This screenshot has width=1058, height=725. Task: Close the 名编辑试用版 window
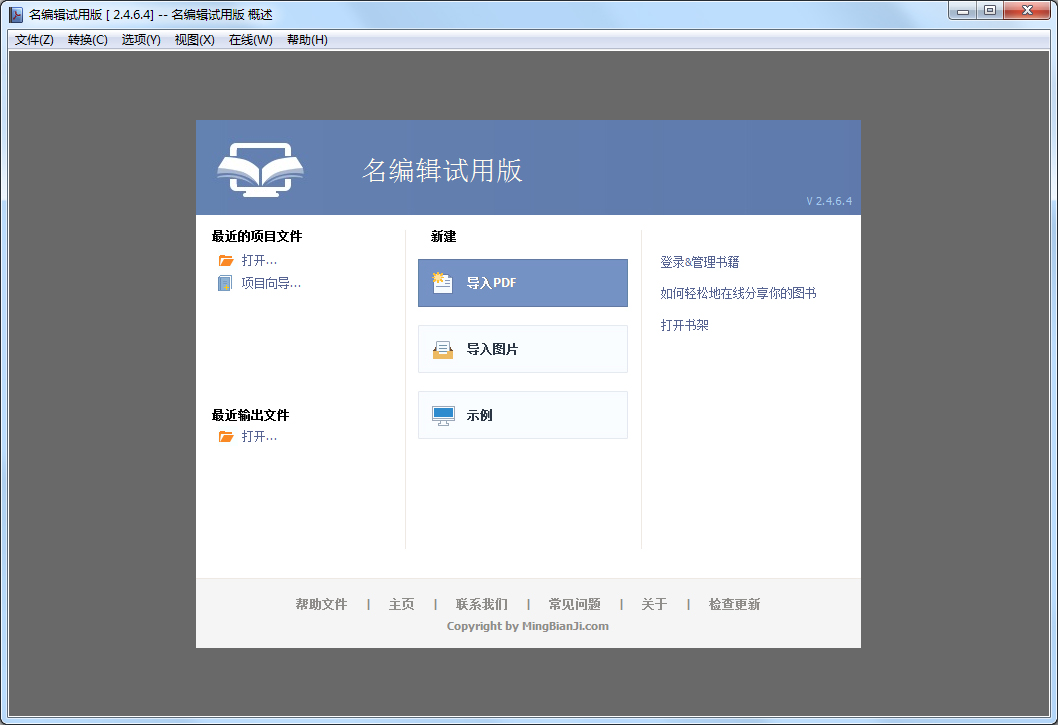[x=1027, y=11]
